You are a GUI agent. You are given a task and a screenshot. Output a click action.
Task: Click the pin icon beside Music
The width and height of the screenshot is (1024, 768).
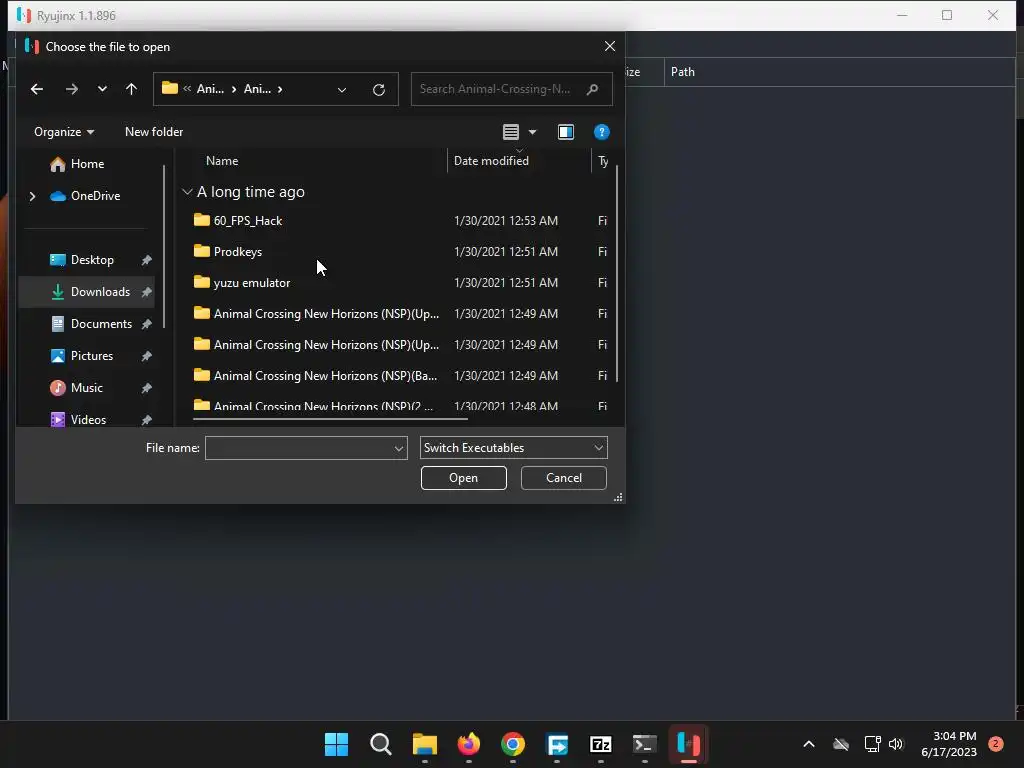[x=147, y=388]
